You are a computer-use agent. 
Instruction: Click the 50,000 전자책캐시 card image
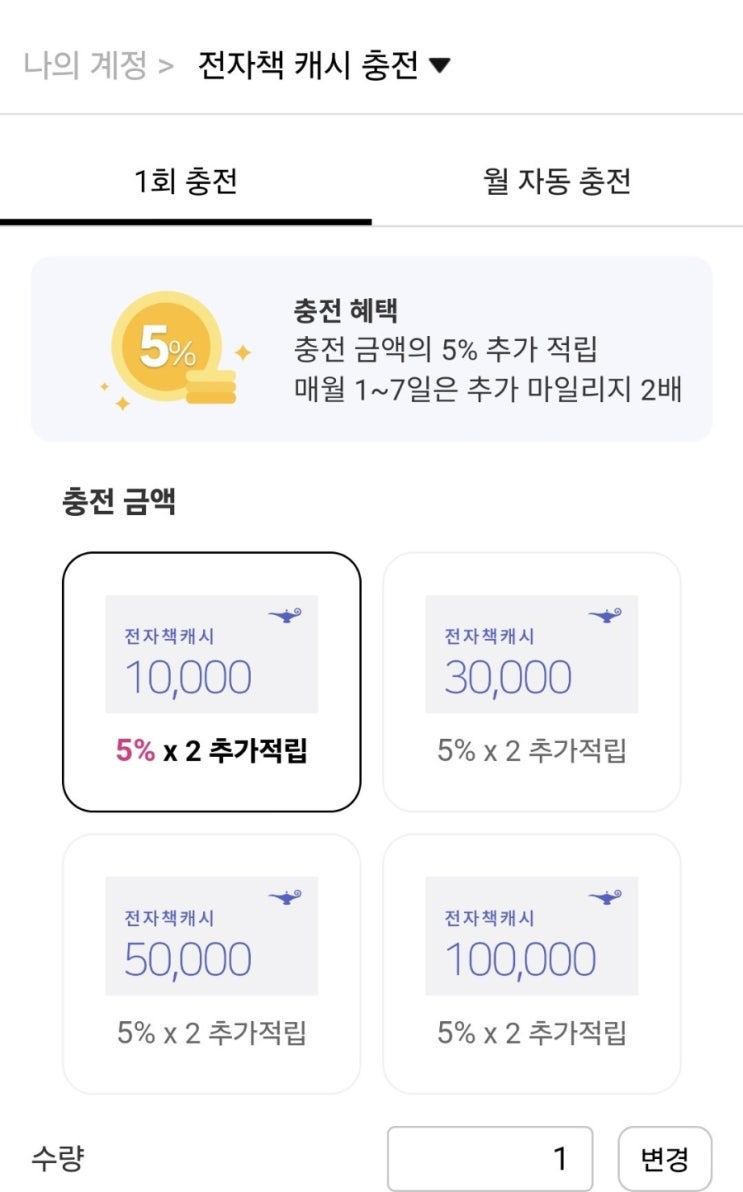click(x=211, y=937)
